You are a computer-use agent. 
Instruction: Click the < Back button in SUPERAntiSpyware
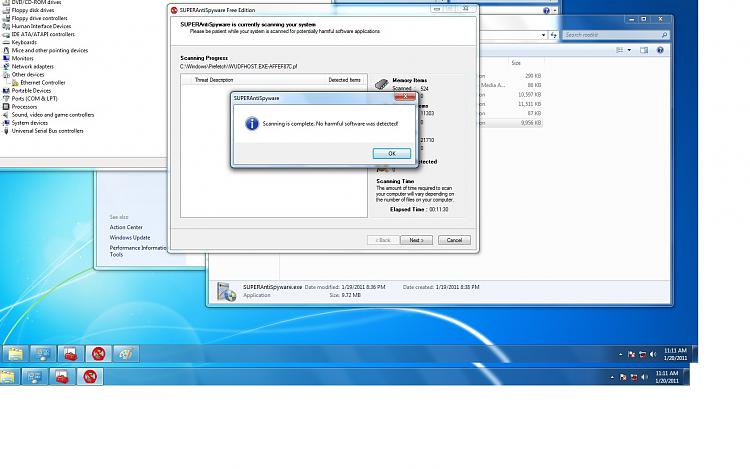[x=383, y=240]
